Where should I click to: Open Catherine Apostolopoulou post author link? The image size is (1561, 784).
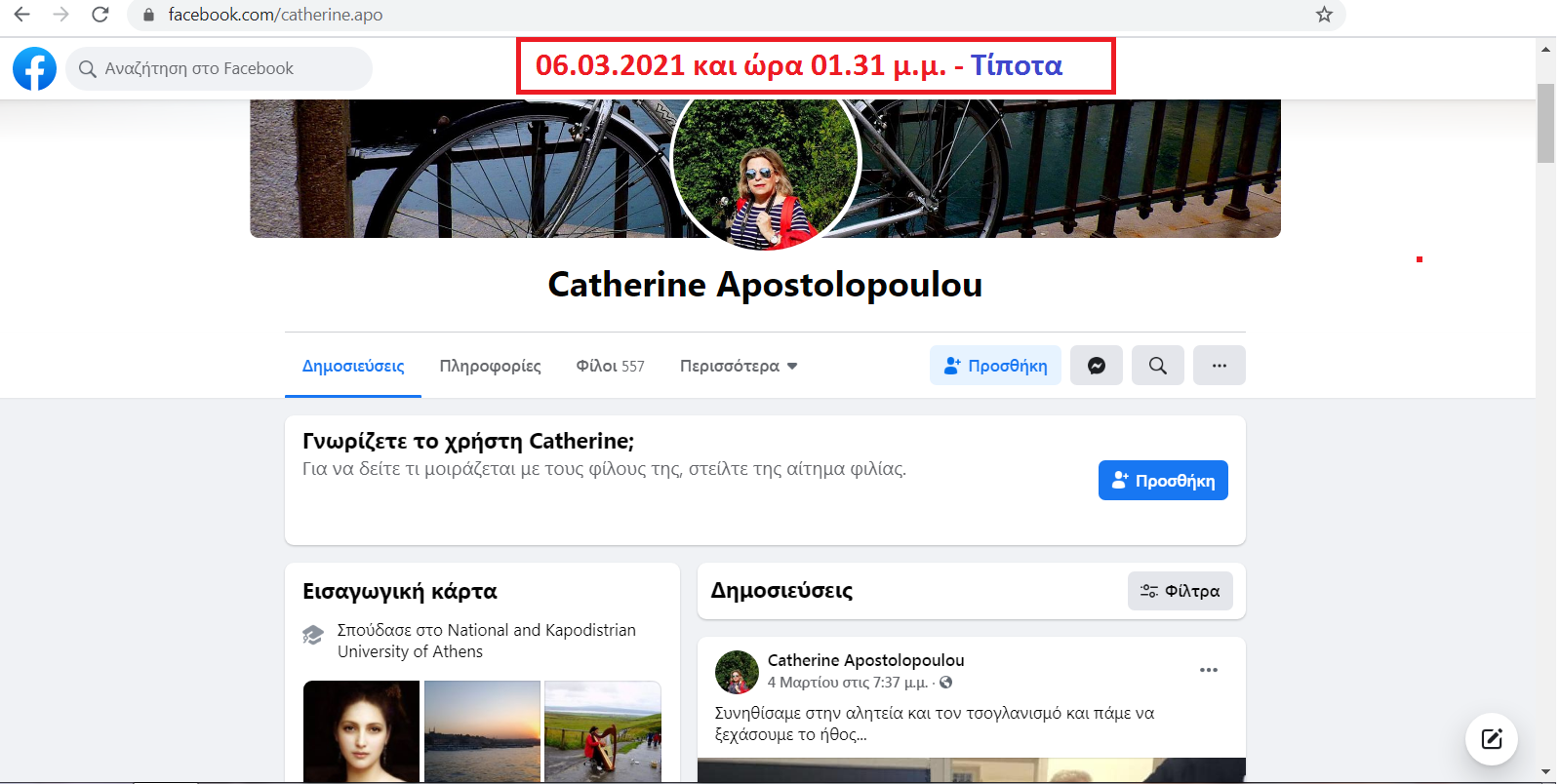pos(865,660)
